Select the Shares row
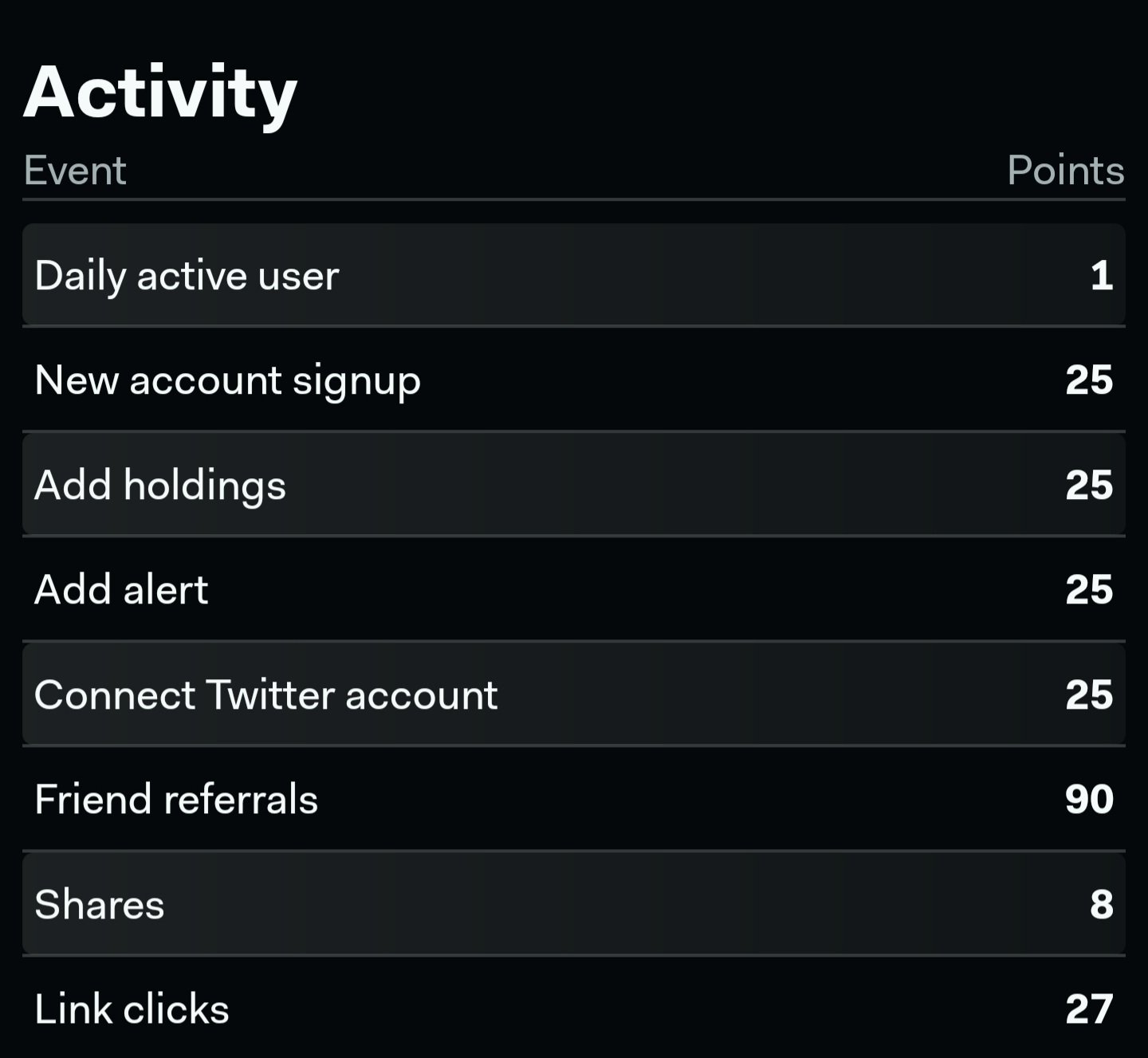 click(574, 904)
